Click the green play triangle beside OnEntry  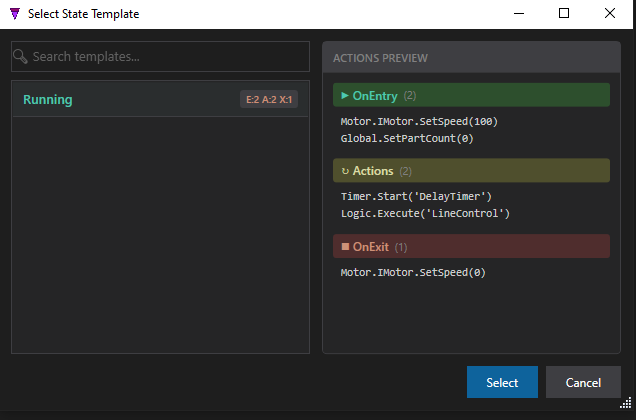coord(345,95)
